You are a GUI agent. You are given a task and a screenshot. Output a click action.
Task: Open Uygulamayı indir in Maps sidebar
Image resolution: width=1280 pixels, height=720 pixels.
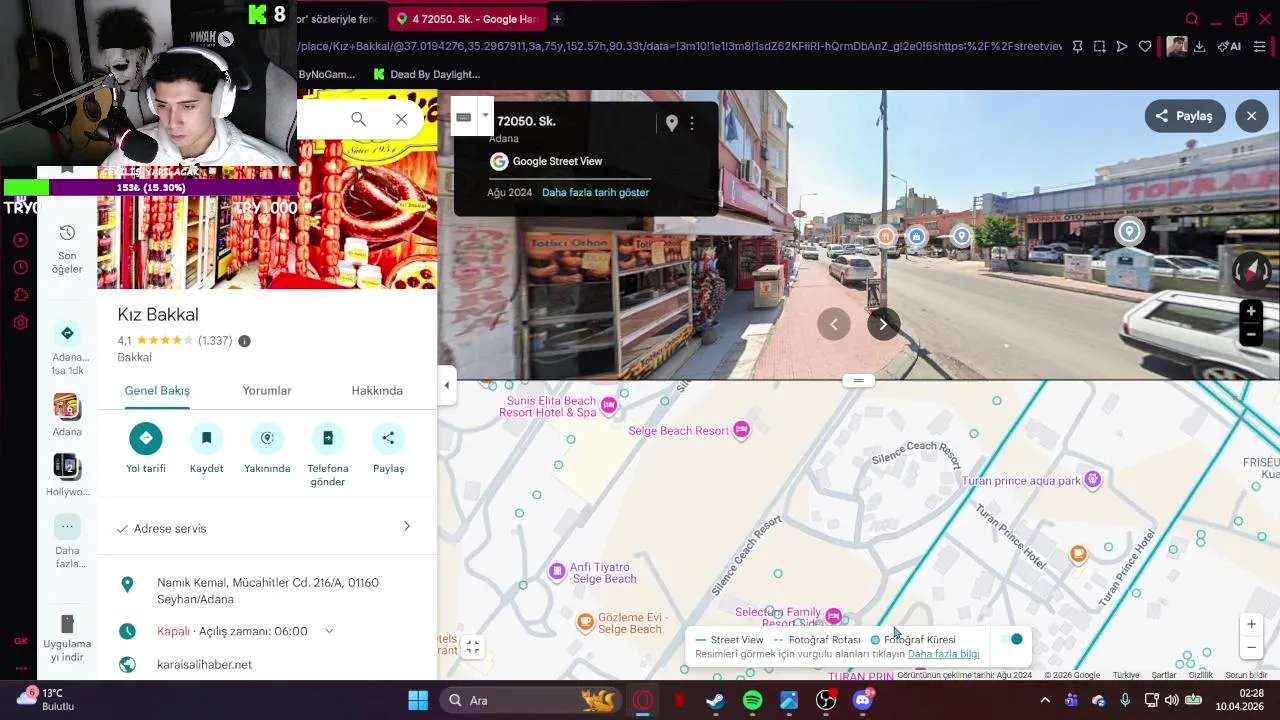(67, 640)
